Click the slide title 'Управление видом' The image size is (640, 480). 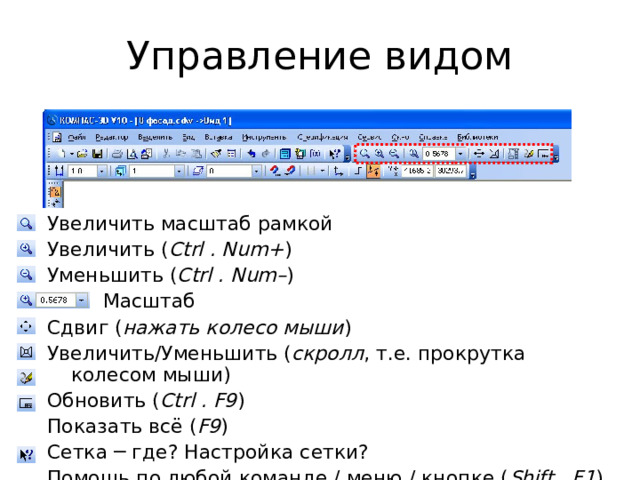[319, 56]
